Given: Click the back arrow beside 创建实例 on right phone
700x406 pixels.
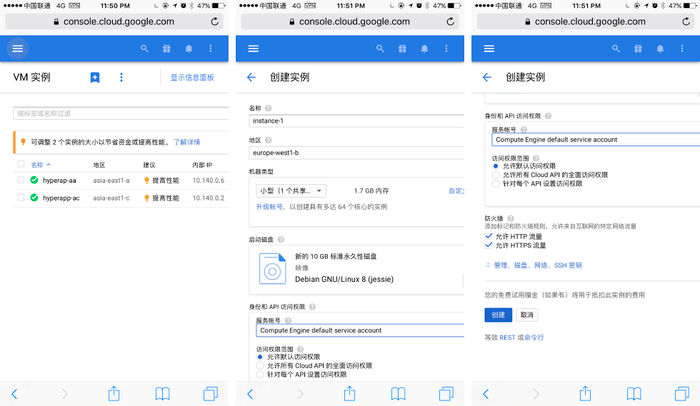Looking at the screenshot, I should point(487,77).
